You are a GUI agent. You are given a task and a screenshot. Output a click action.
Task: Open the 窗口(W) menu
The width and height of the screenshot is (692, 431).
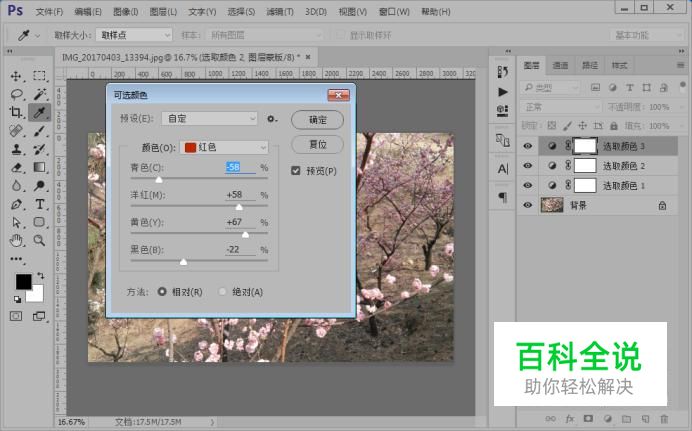[x=394, y=12]
